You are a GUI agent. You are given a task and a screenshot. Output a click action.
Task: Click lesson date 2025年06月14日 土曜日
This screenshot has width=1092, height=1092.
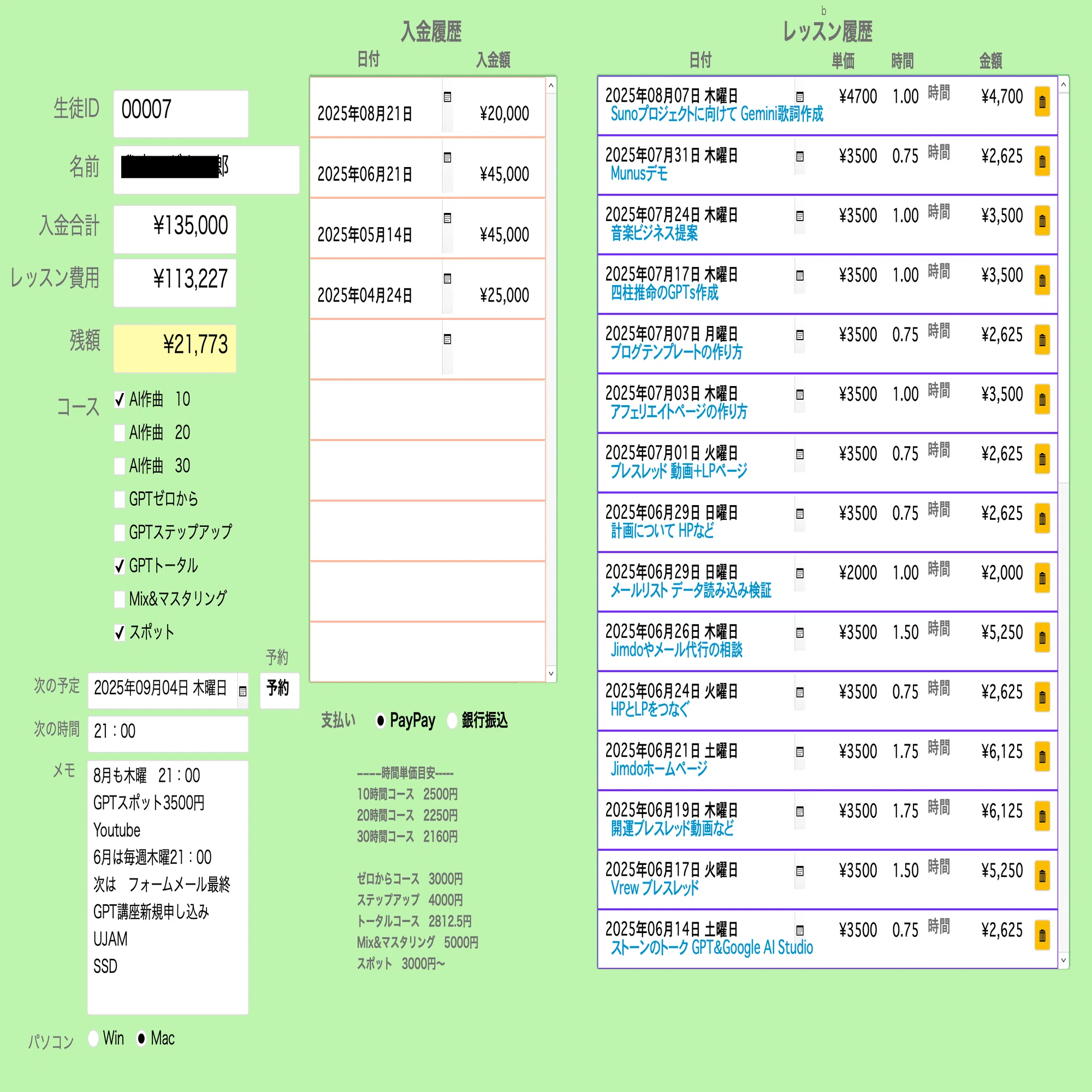click(672, 929)
